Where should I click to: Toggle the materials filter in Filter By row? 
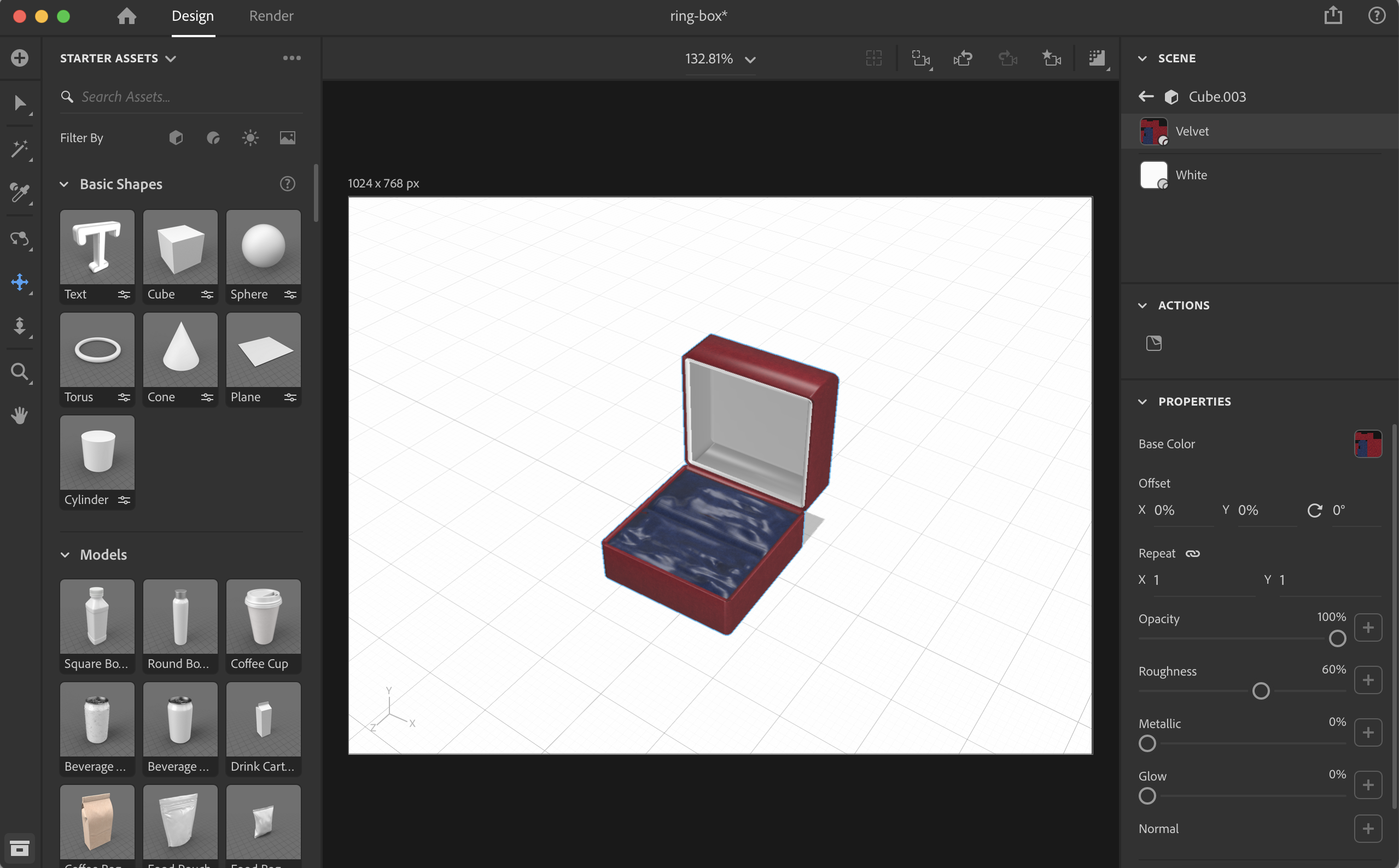tap(213, 137)
